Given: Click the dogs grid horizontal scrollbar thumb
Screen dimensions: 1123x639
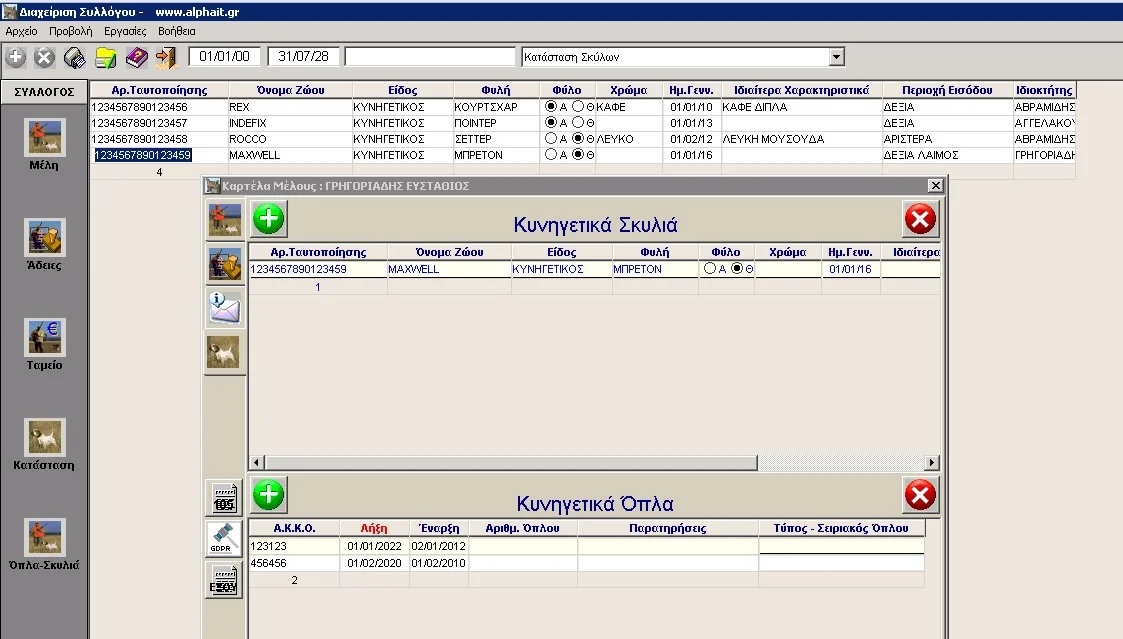Looking at the screenshot, I should (x=510, y=463).
